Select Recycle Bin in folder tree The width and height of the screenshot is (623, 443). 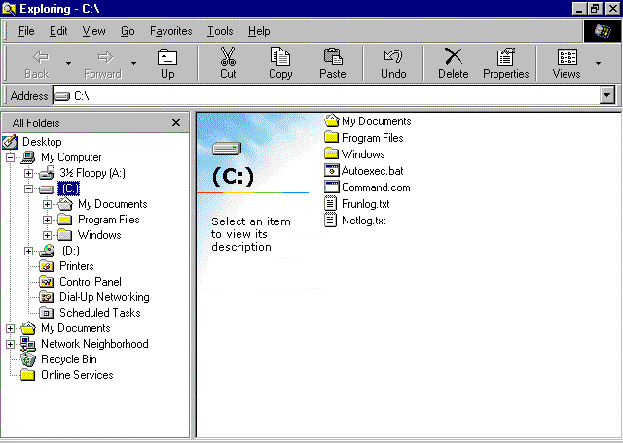coord(68,359)
